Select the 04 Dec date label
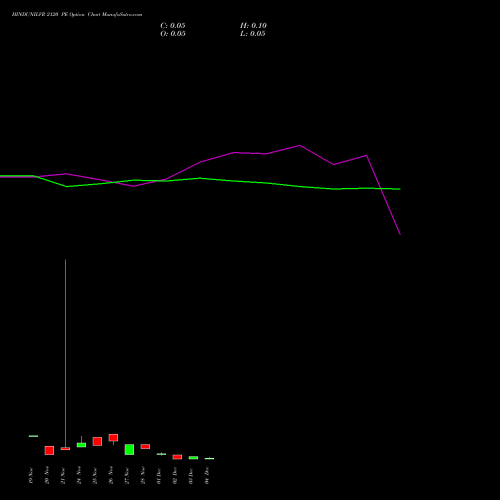500x500 pixels. pos(207,476)
